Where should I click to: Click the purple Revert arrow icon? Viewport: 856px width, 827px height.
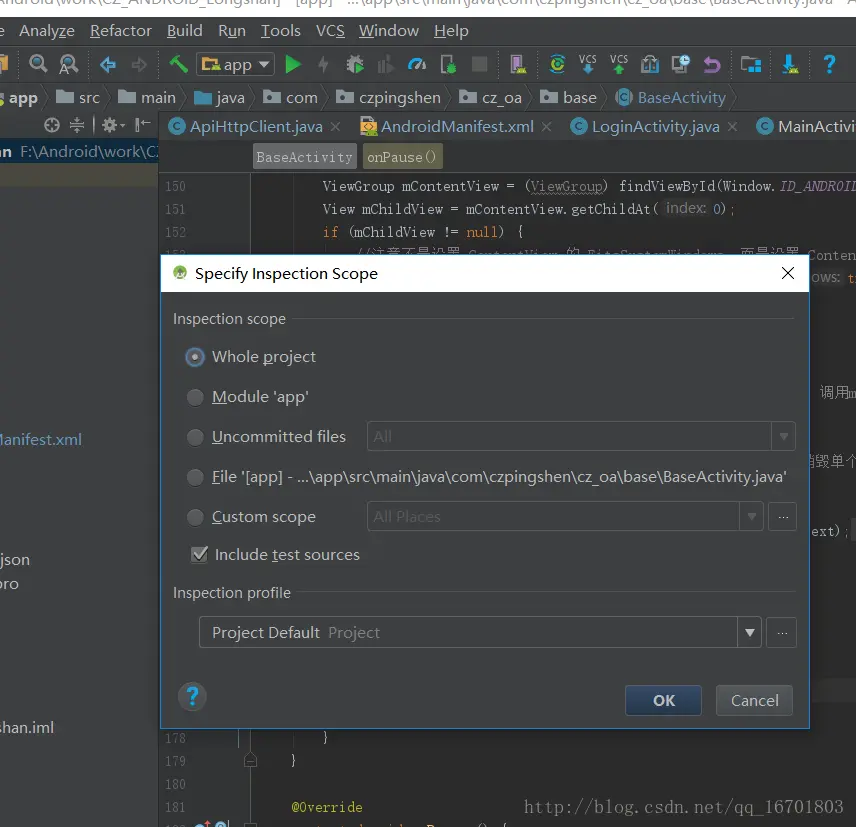click(x=712, y=64)
